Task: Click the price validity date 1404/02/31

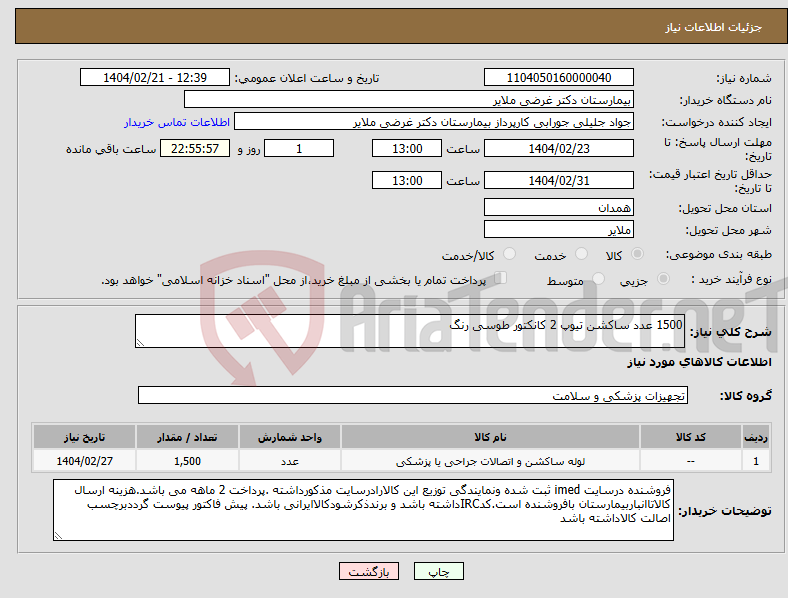Action: tap(558, 180)
